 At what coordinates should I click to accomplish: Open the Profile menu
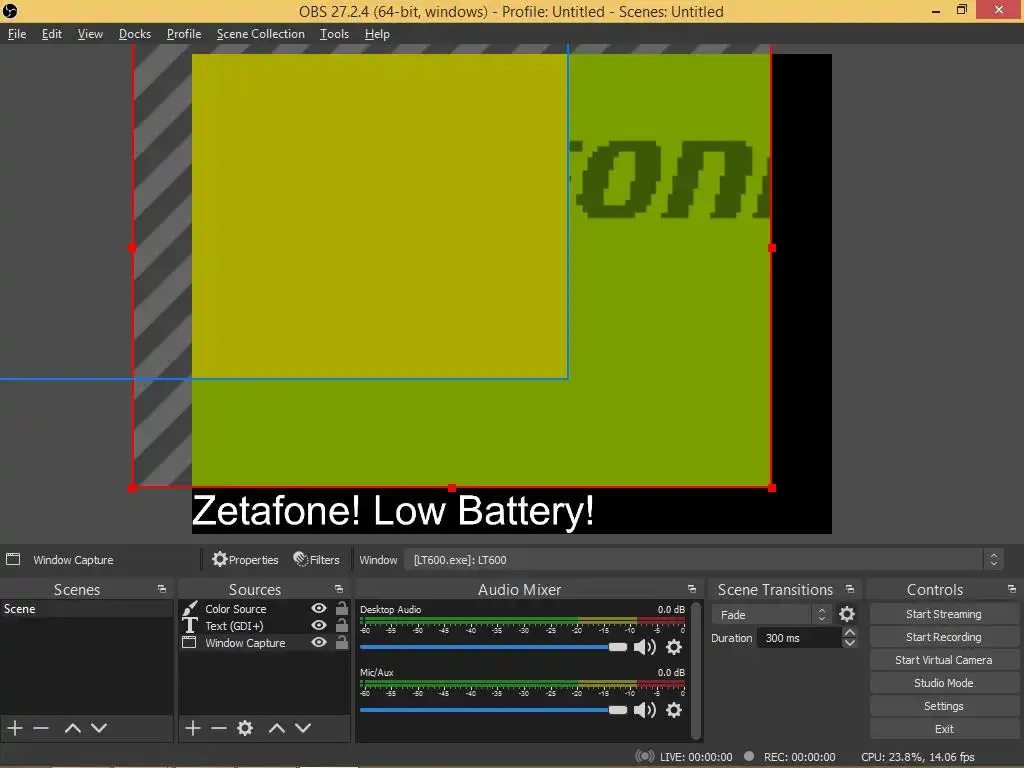(184, 34)
